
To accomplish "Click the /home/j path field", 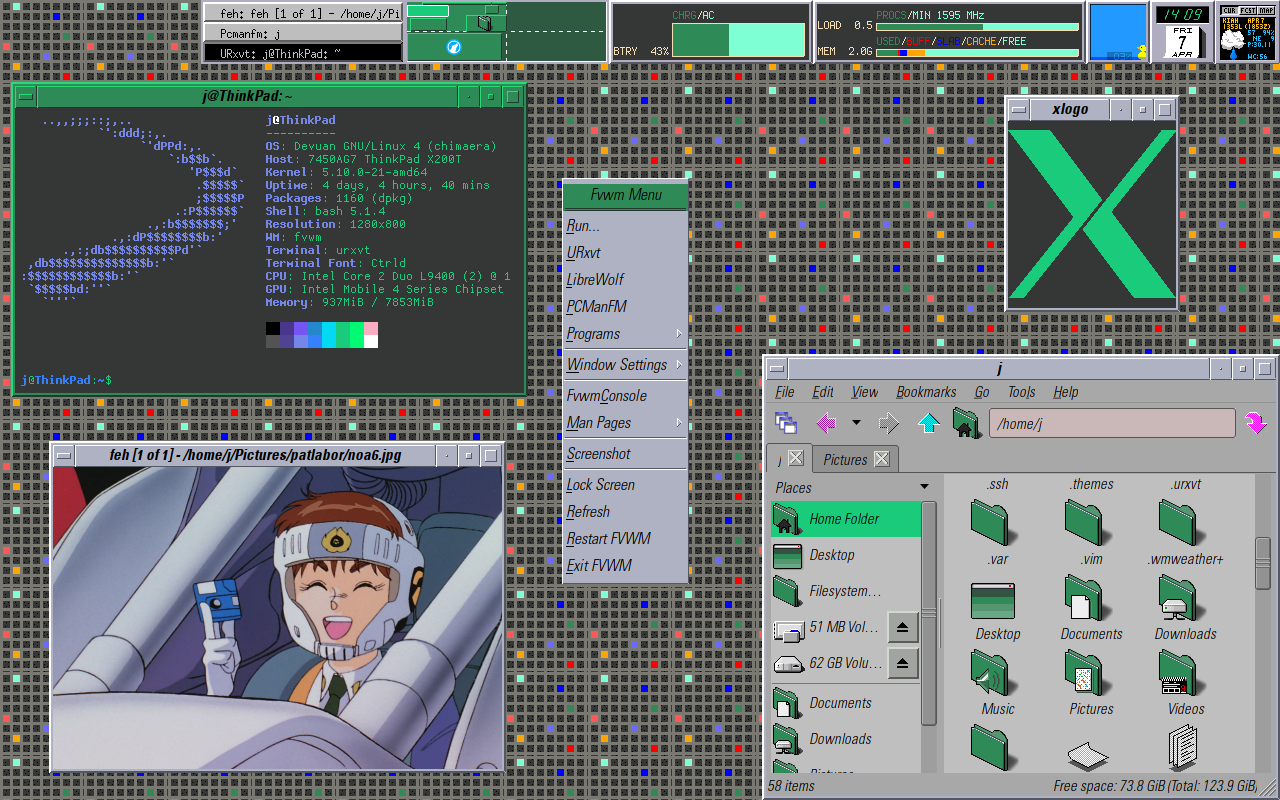I will click(x=1112, y=423).
